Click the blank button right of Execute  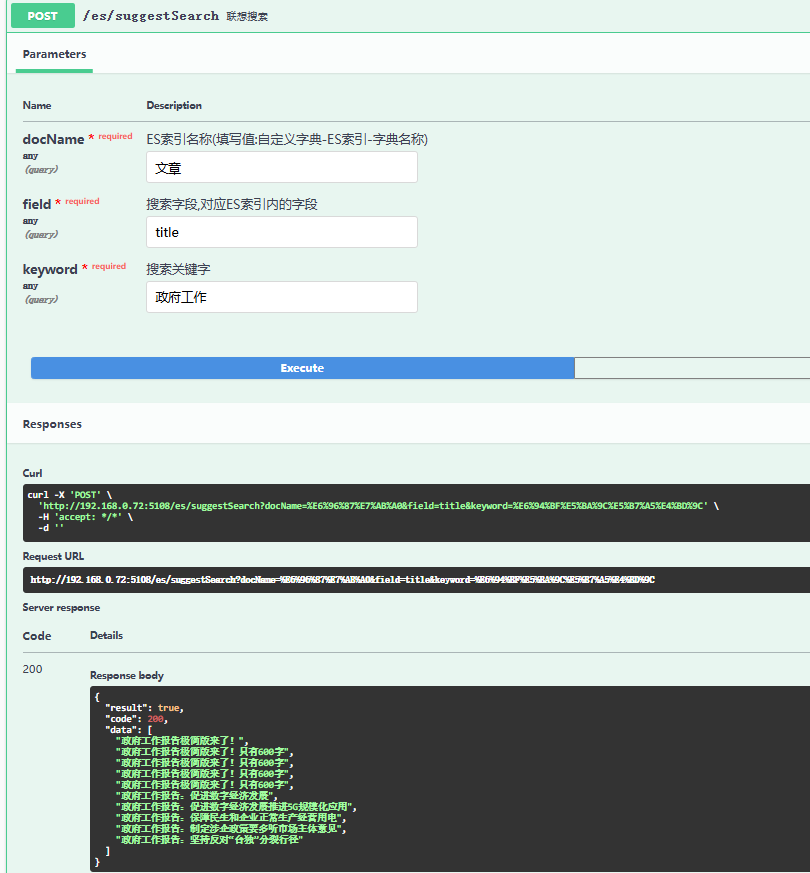[x=692, y=368]
